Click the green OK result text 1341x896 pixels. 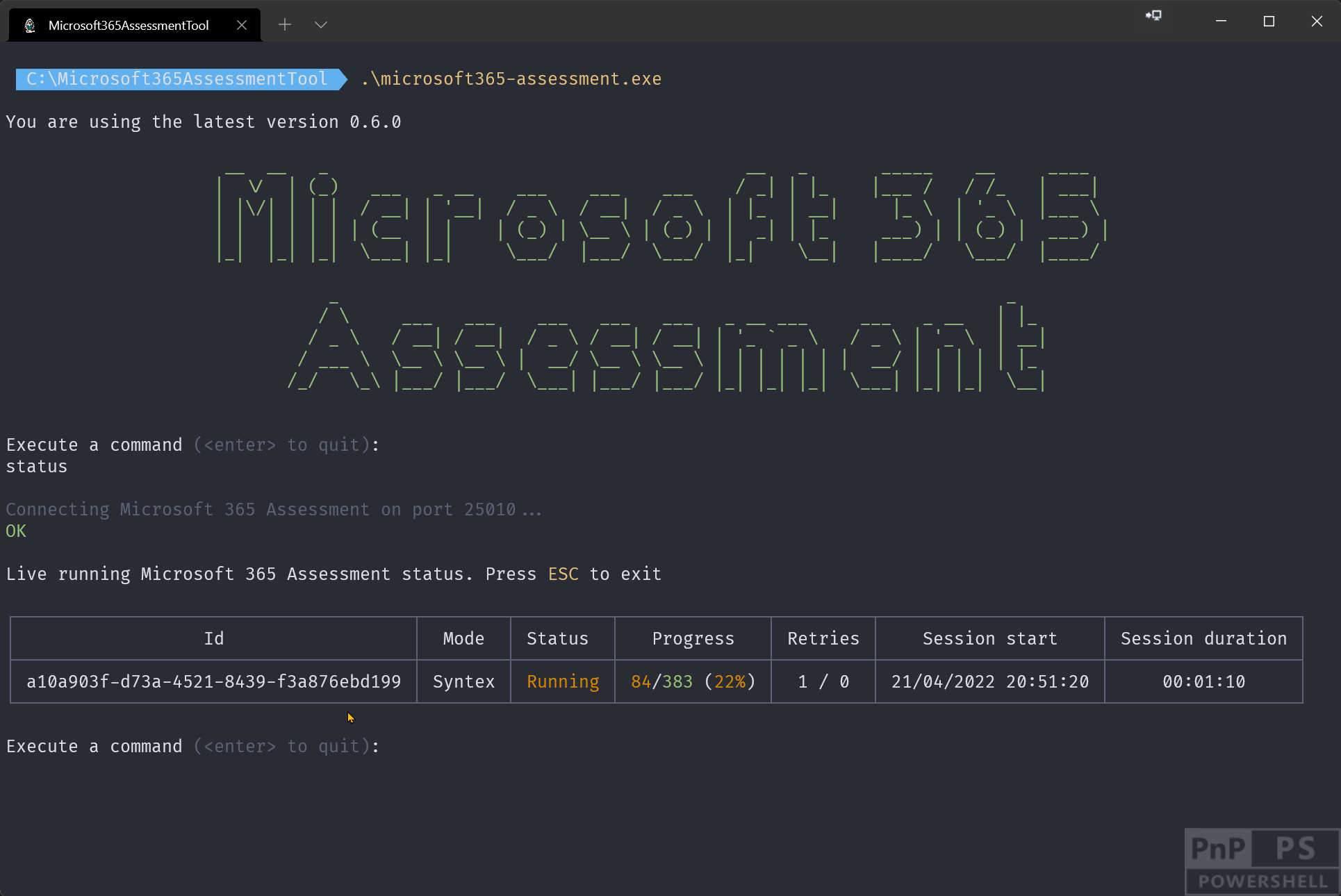coord(16,531)
